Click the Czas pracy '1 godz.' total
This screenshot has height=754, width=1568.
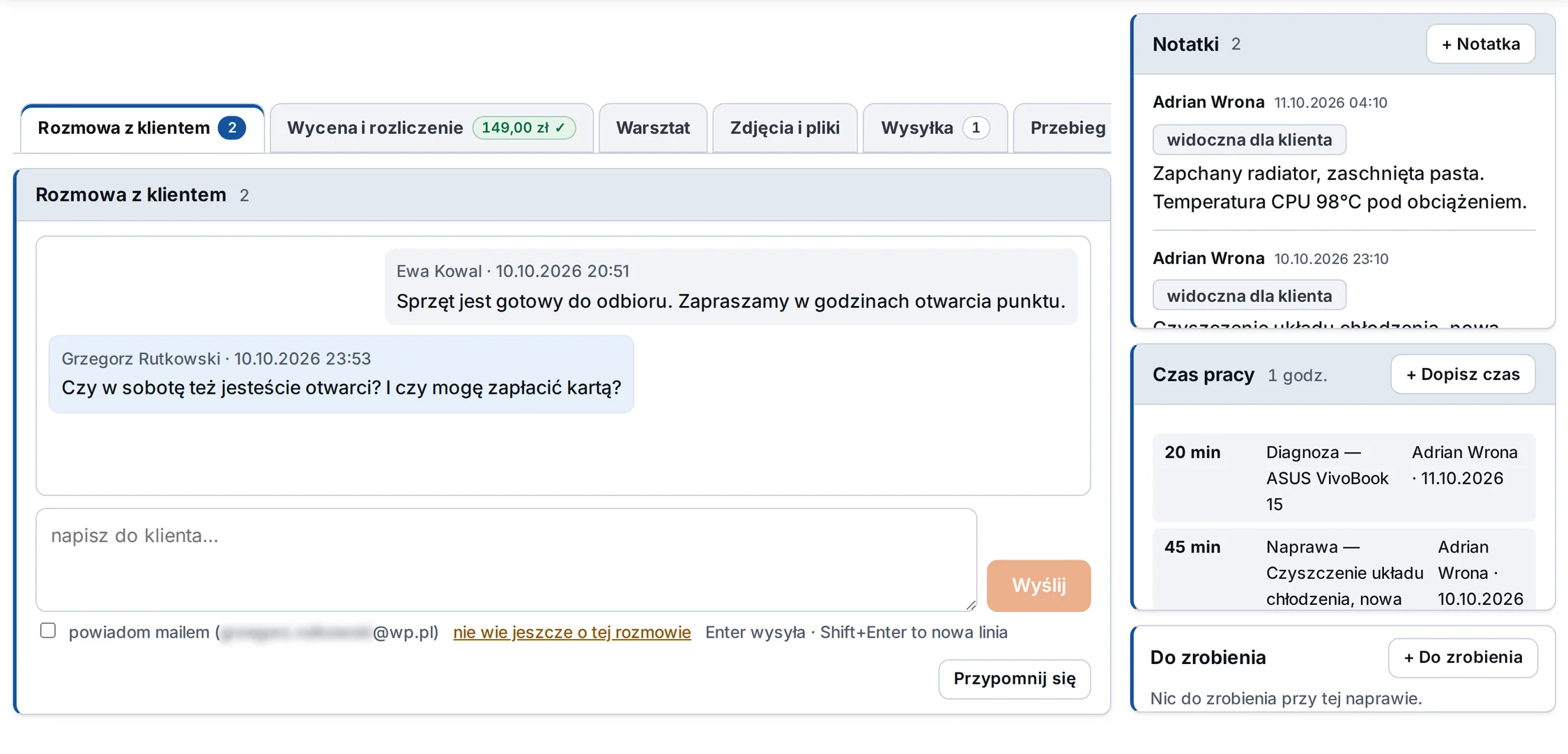coord(1297,376)
